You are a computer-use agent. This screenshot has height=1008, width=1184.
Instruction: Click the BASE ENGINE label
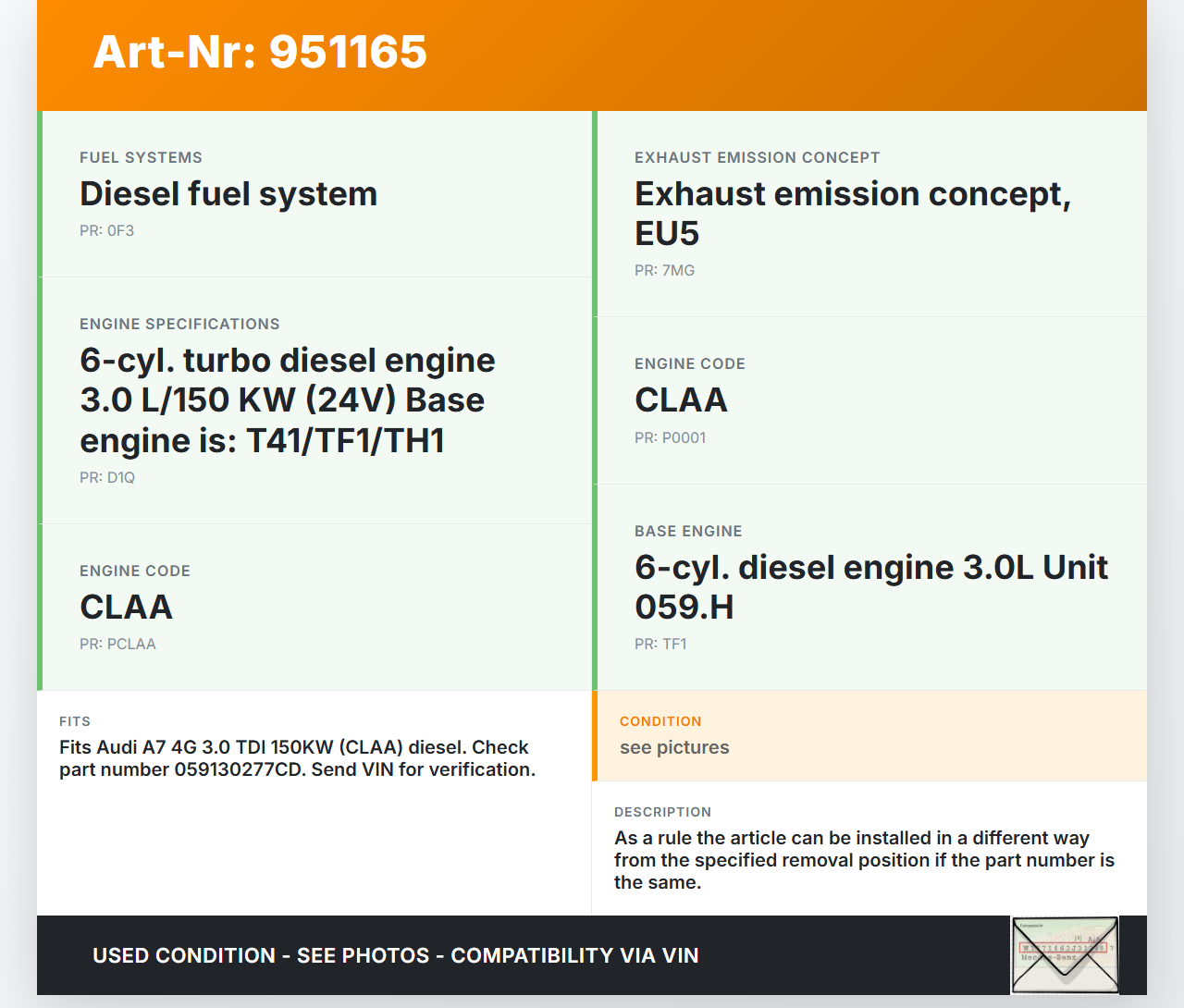pyautogui.click(x=688, y=532)
